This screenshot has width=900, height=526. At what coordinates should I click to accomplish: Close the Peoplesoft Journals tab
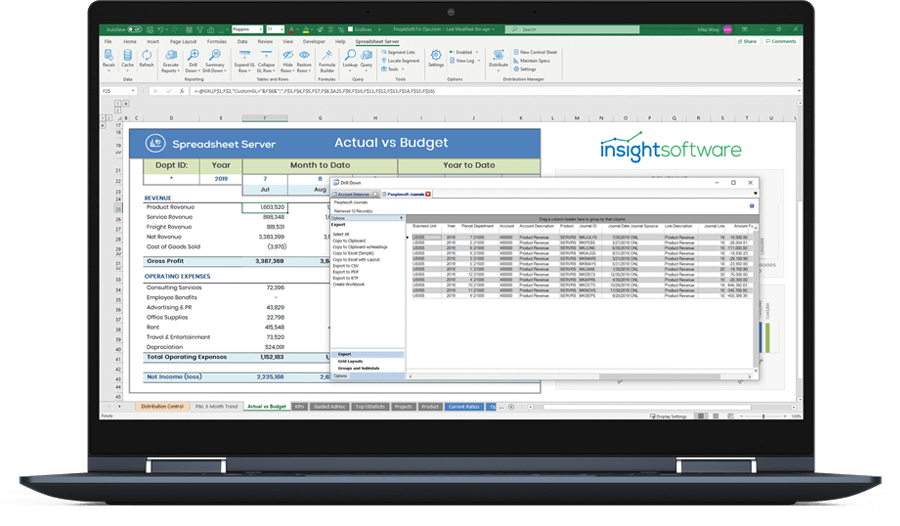pyautogui.click(x=428, y=194)
